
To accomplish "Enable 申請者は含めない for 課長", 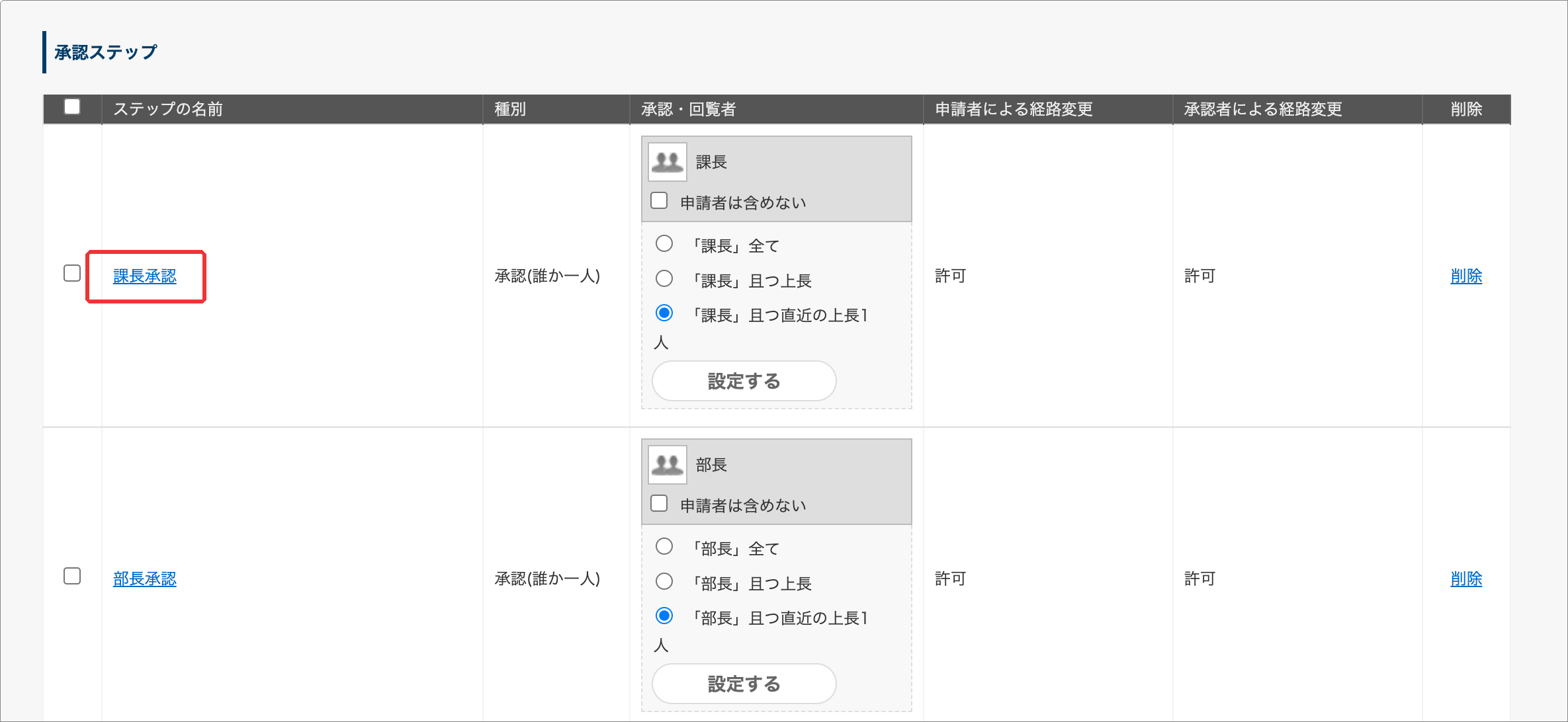I will point(659,200).
